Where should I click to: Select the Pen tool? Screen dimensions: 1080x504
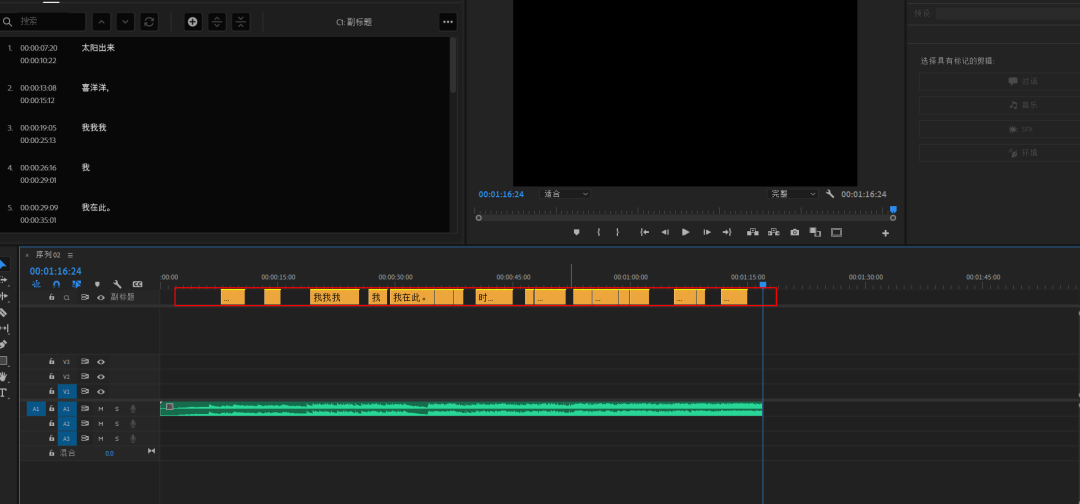coord(3,344)
